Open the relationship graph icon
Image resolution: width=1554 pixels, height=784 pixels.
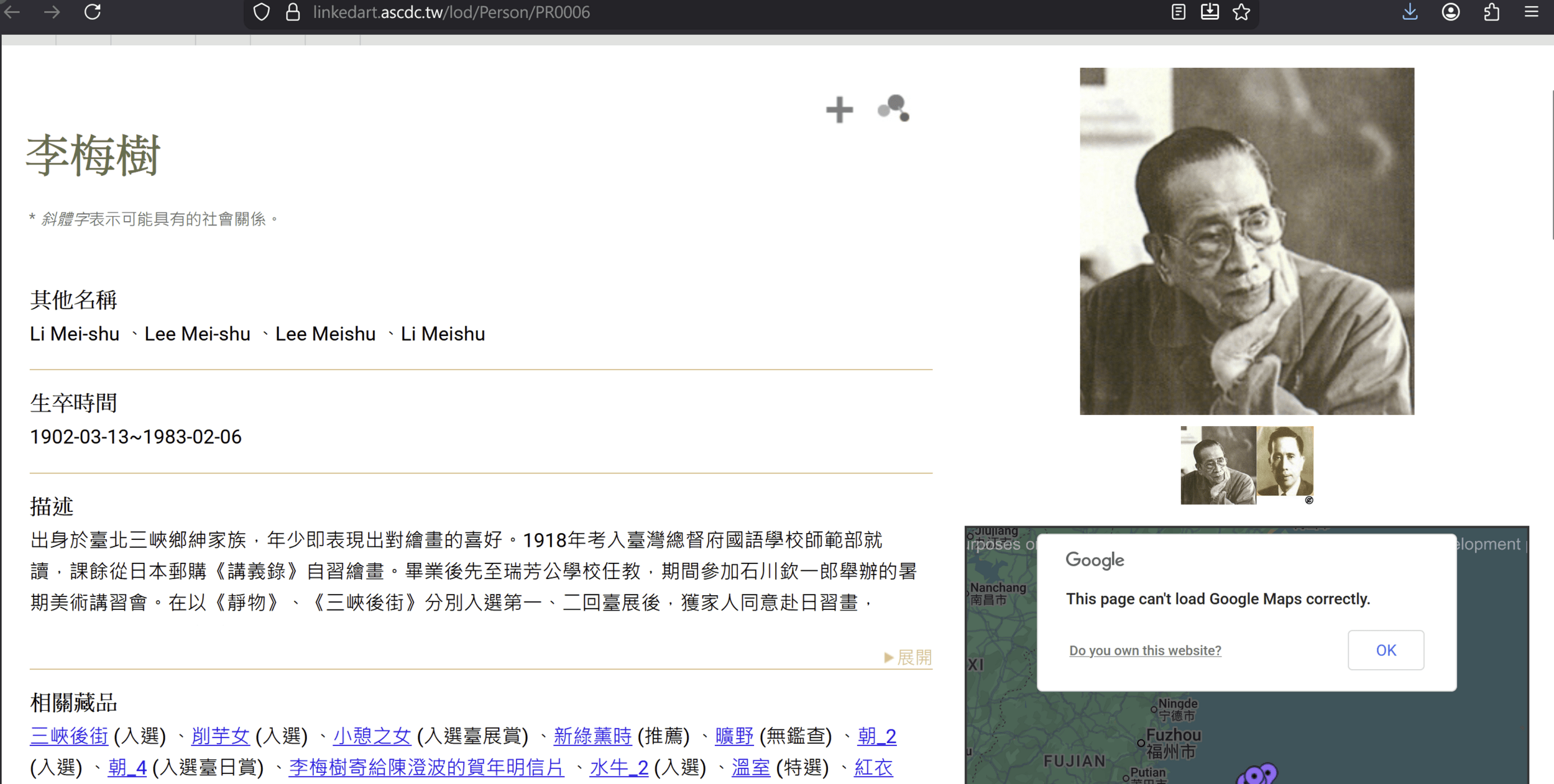(x=893, y=109)
